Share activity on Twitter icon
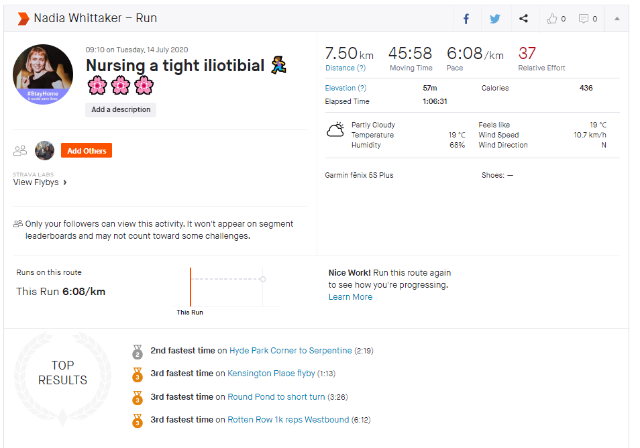 [x=495, y=19]
